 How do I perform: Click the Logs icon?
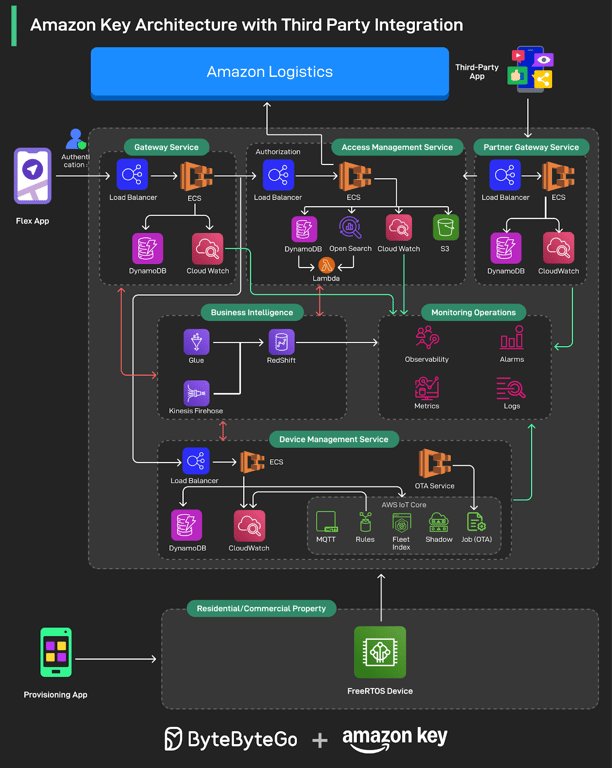coord(511,387)
